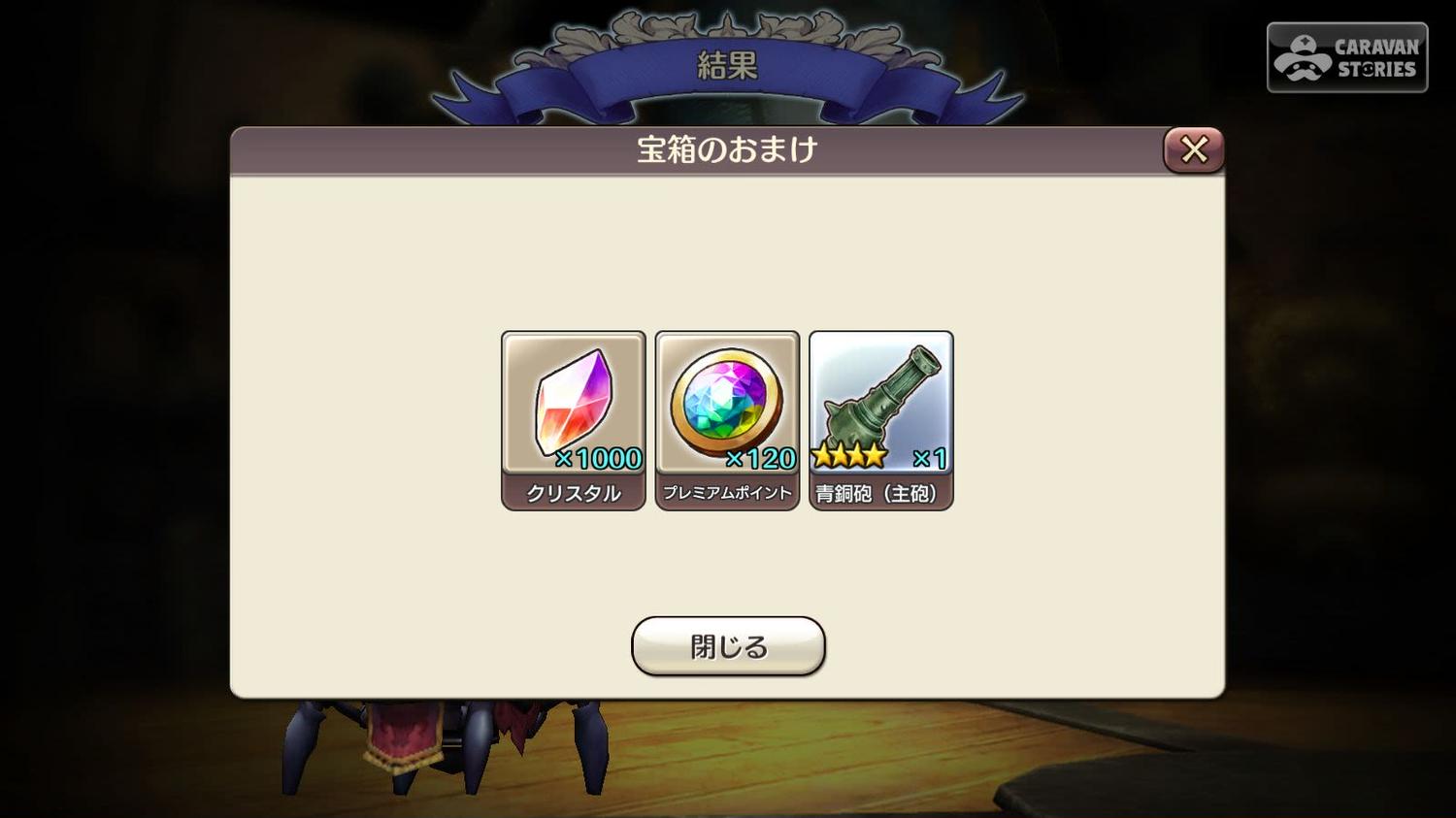The height and width of the screenshot is (818, 1456).
Task: Click the ×1000 crystal quantity
Action: click(598, 458)
